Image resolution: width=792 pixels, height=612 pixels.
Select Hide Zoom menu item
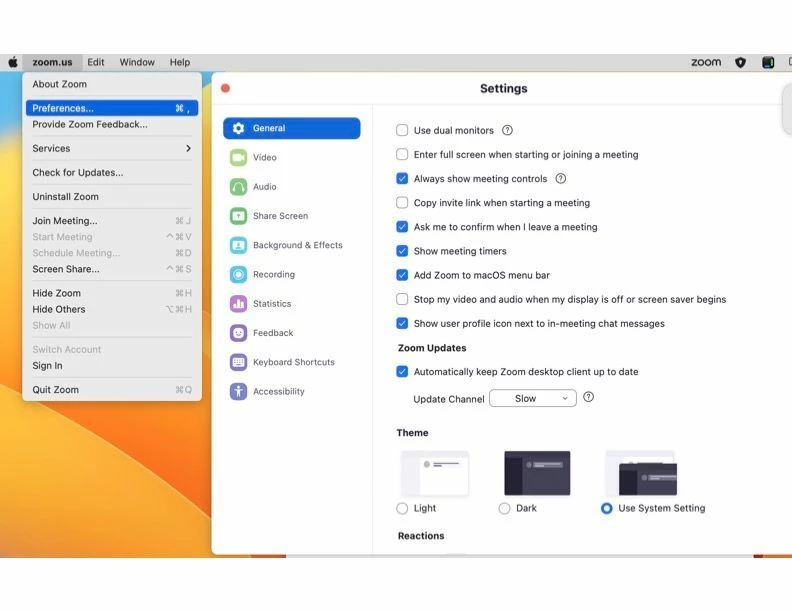(112, 293)
